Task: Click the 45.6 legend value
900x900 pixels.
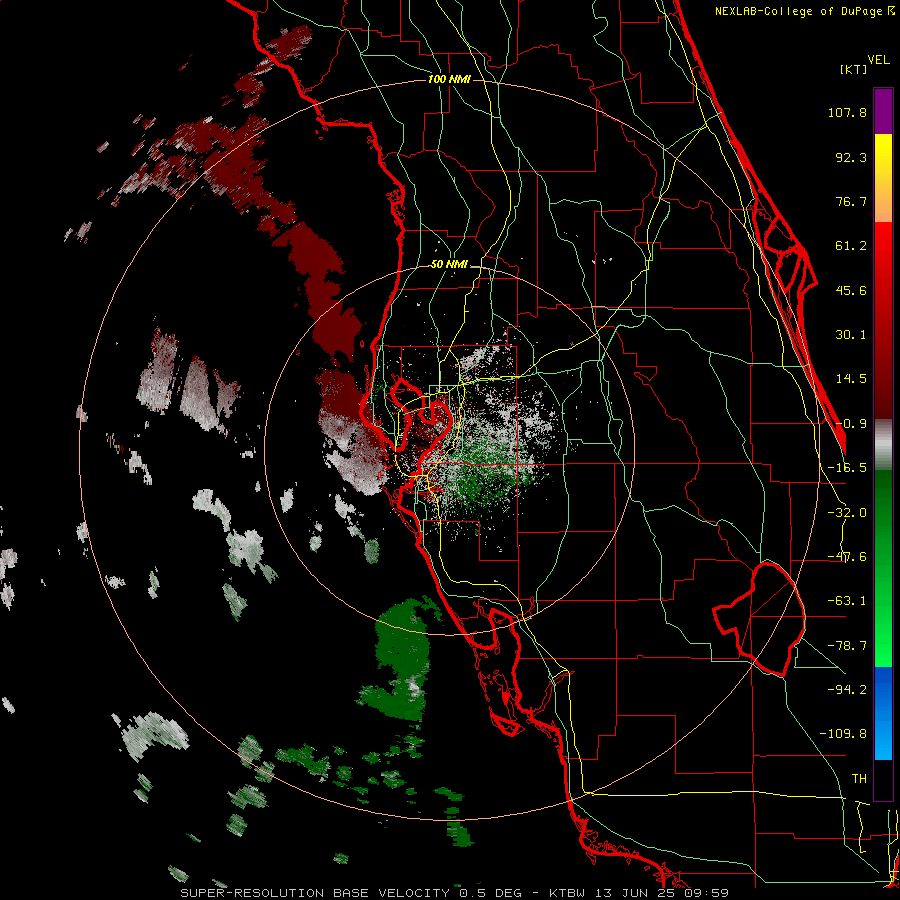Action: pyautogui.click(x=851, y=290)
